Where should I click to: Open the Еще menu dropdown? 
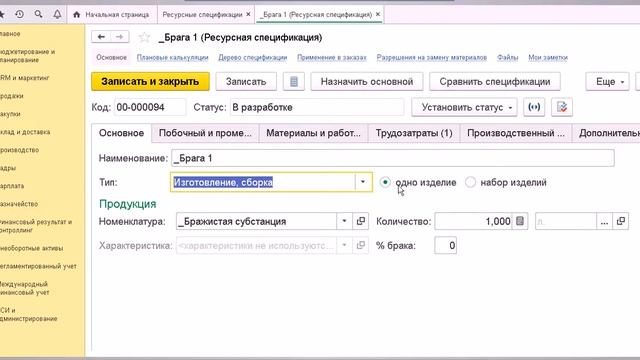point(607,82)
